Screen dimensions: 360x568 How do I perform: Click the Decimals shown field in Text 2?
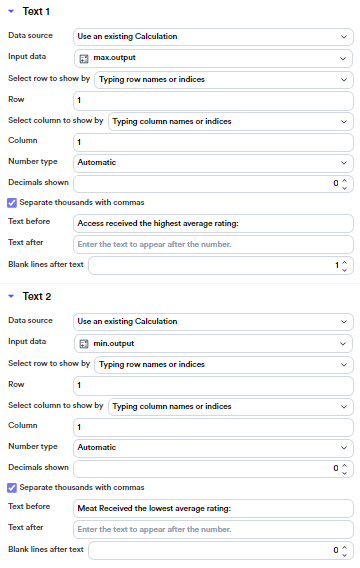213,469
